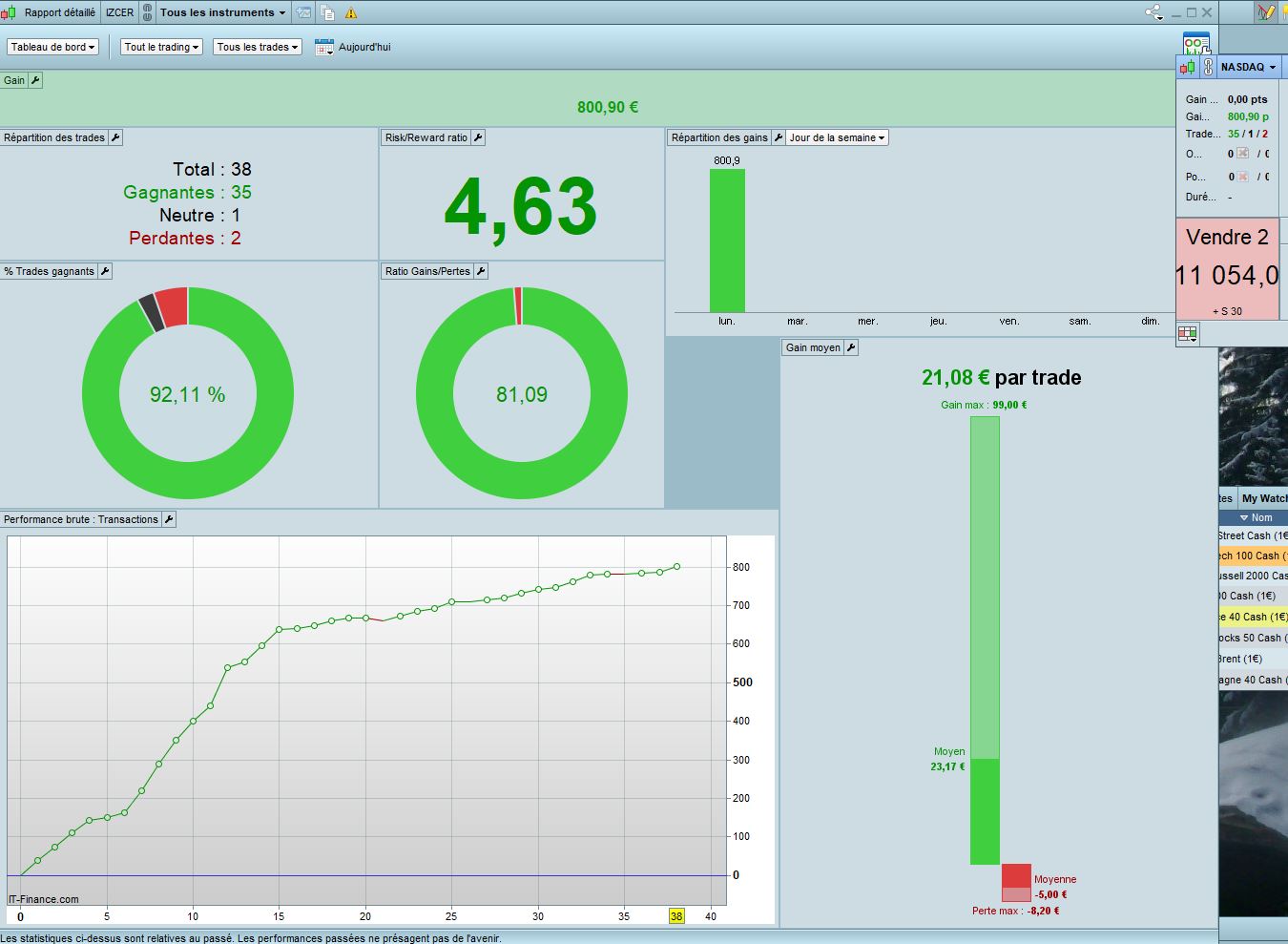Screen dimensions: 1288x944
Task: Click the IZCER account label
Action: (x=120, y=12)
